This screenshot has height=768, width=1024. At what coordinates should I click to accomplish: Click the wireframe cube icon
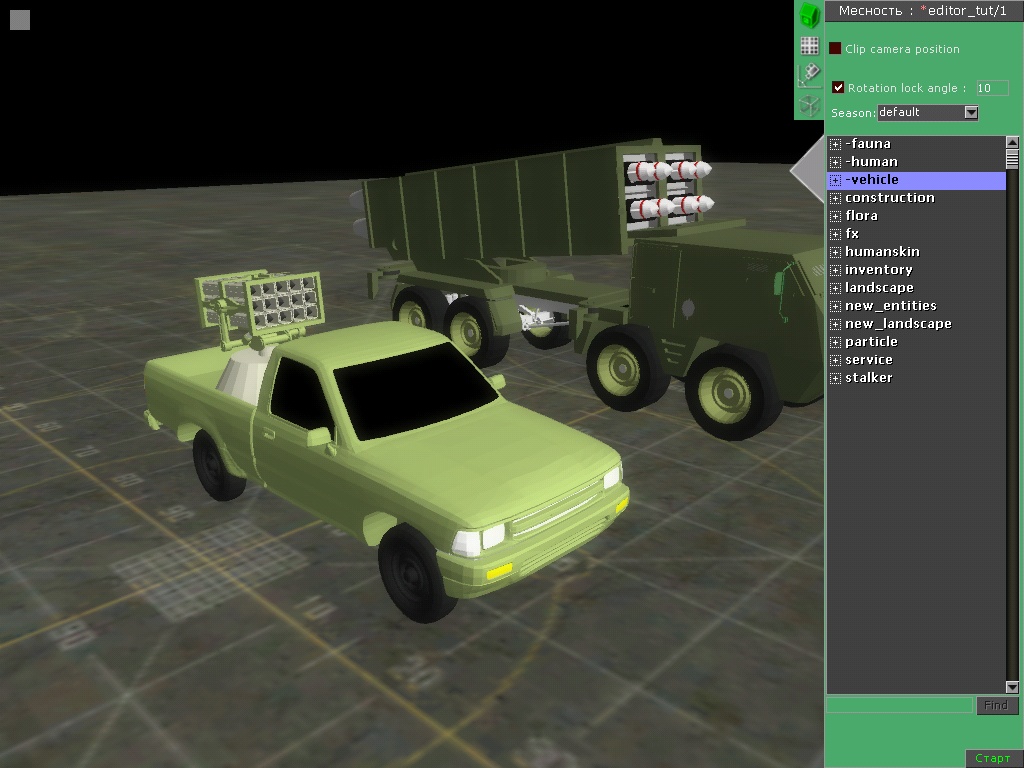(x=810, y=105)
